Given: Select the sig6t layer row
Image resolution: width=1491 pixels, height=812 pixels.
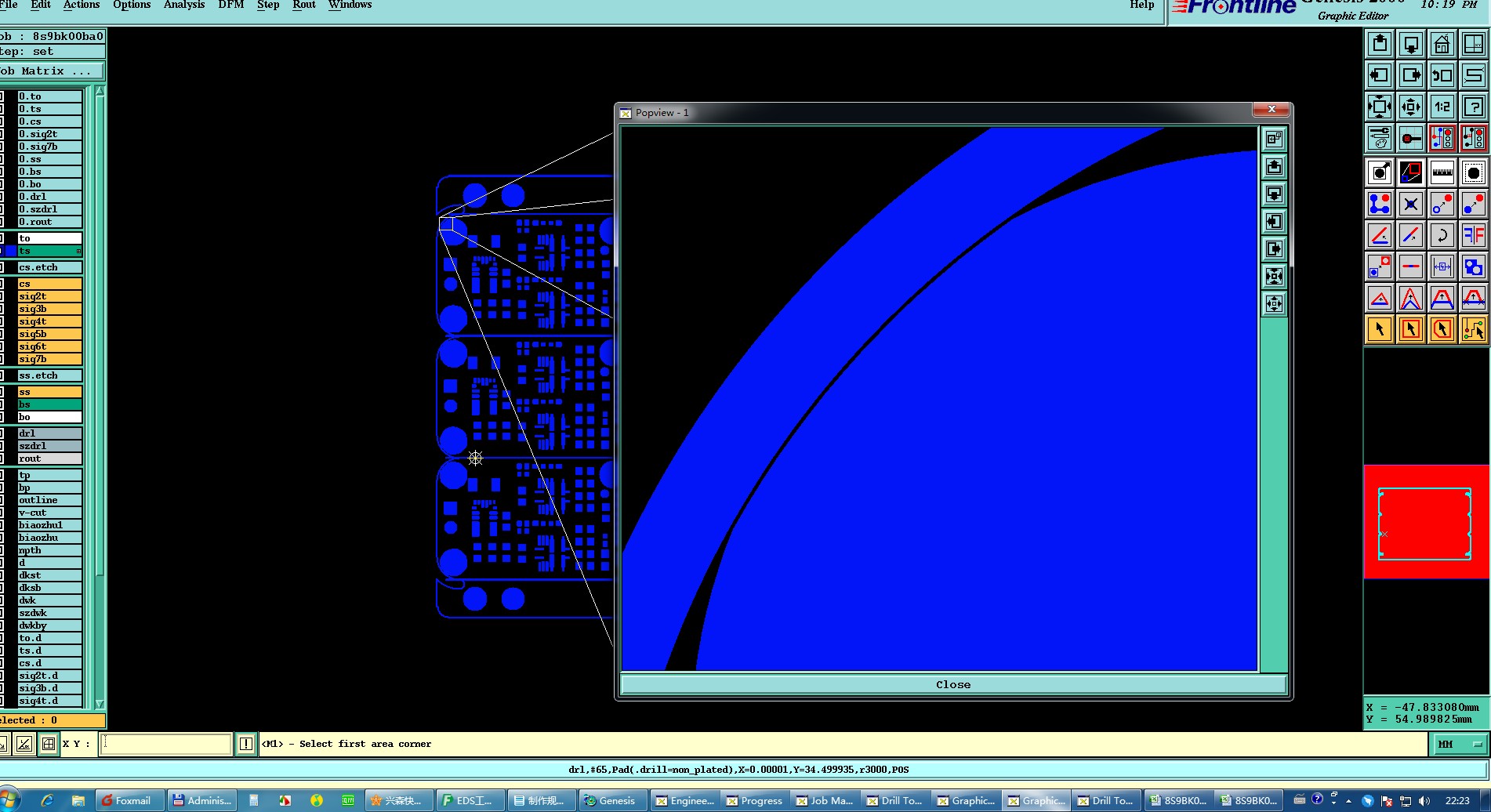Looking at the screenshot, I should (49, 346).
